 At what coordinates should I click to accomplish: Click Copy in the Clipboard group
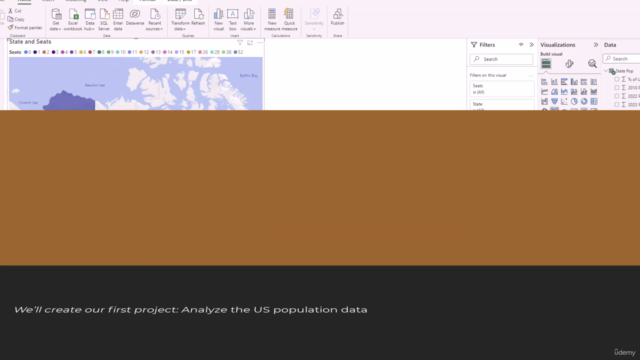click(16, 19)
